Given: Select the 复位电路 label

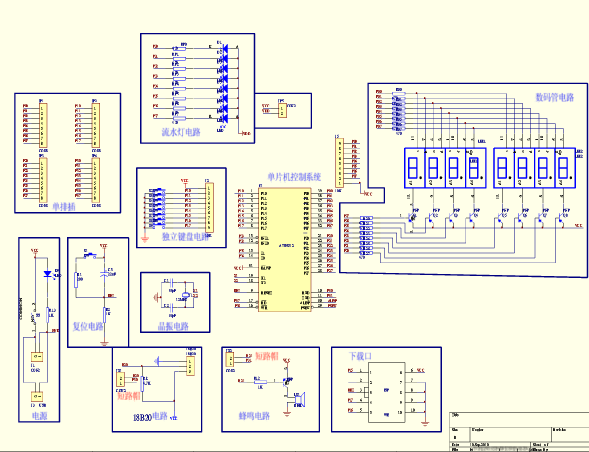Looking at the screenshot, I should tap(88, 326).
